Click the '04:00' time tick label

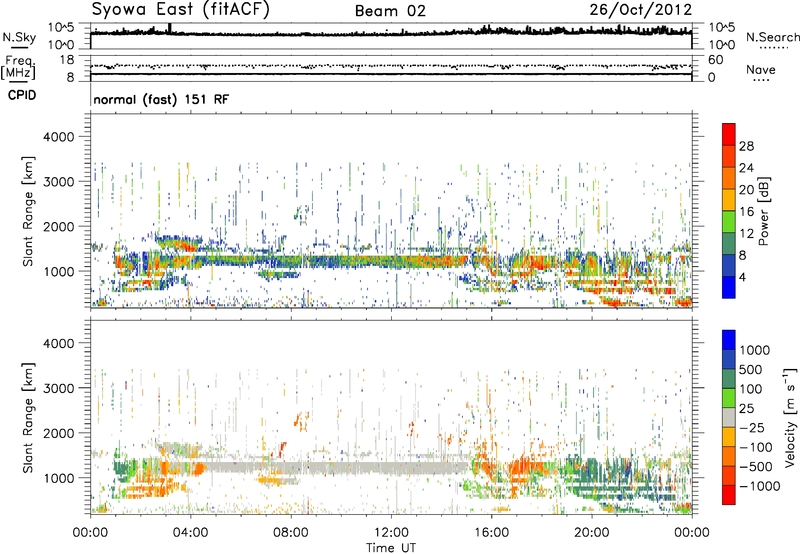tap(190, 533)
